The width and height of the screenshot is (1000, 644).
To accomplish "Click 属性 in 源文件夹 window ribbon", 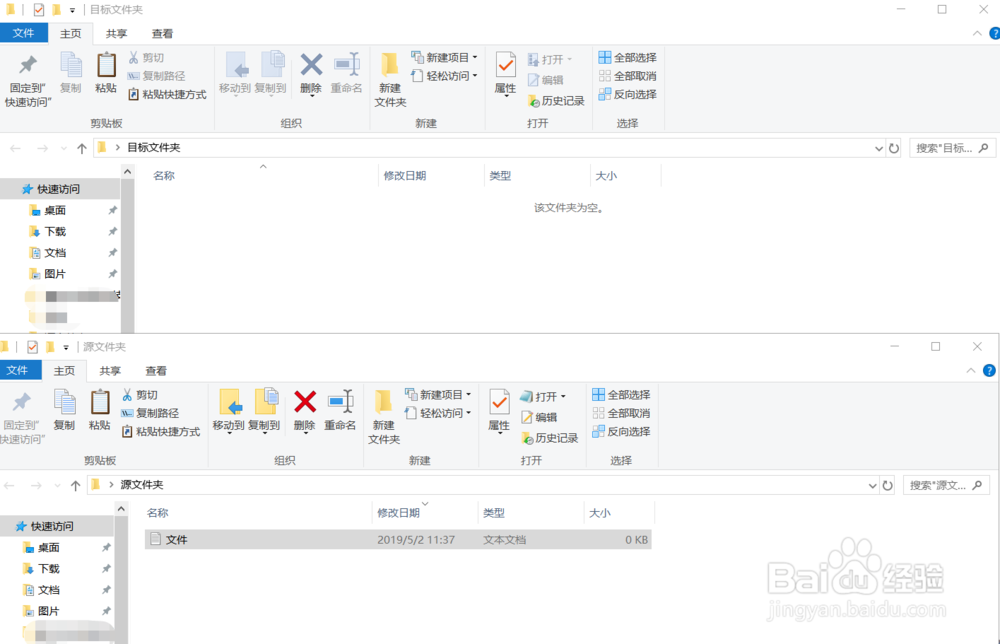I will click(499, 411).
